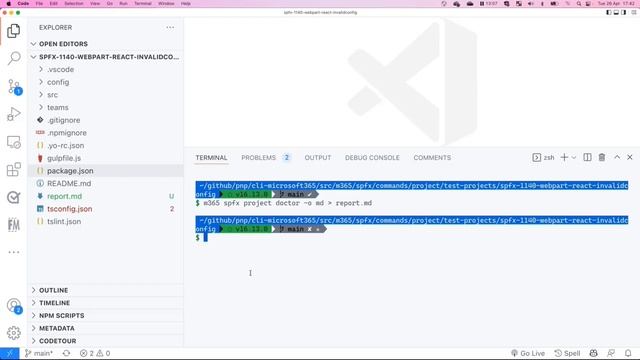Toggle Spell checker in status bar
This screenshot has width=640, height=360.
pos(567,353)
